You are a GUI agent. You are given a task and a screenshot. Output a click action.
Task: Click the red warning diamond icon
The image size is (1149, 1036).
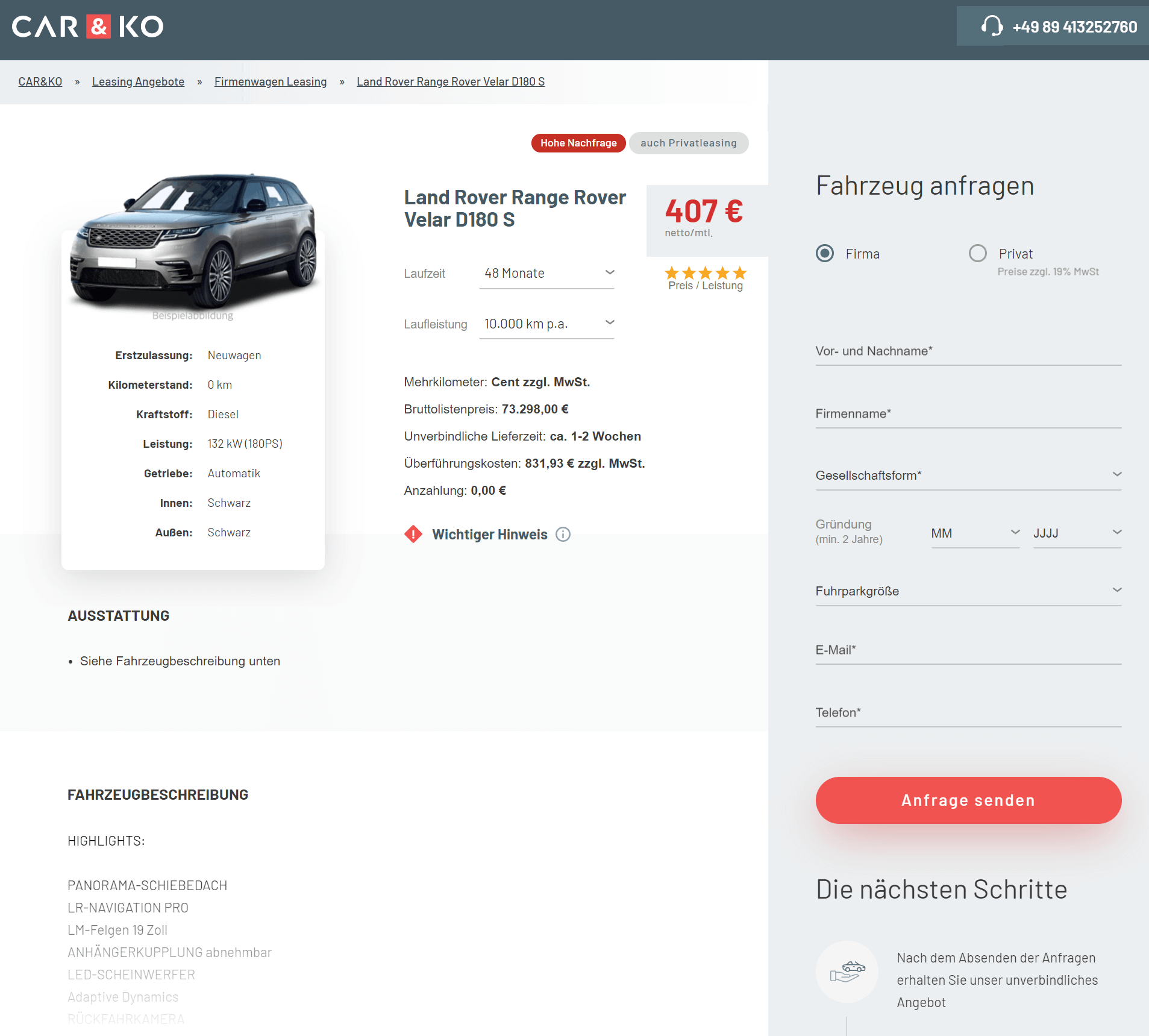click(x=413, y=534)
